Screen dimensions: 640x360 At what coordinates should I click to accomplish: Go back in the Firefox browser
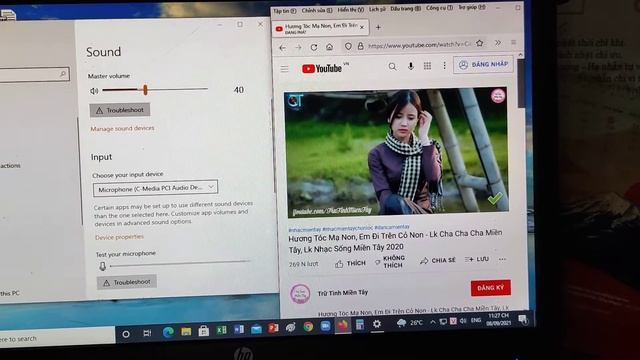click(x=282, y=48)
